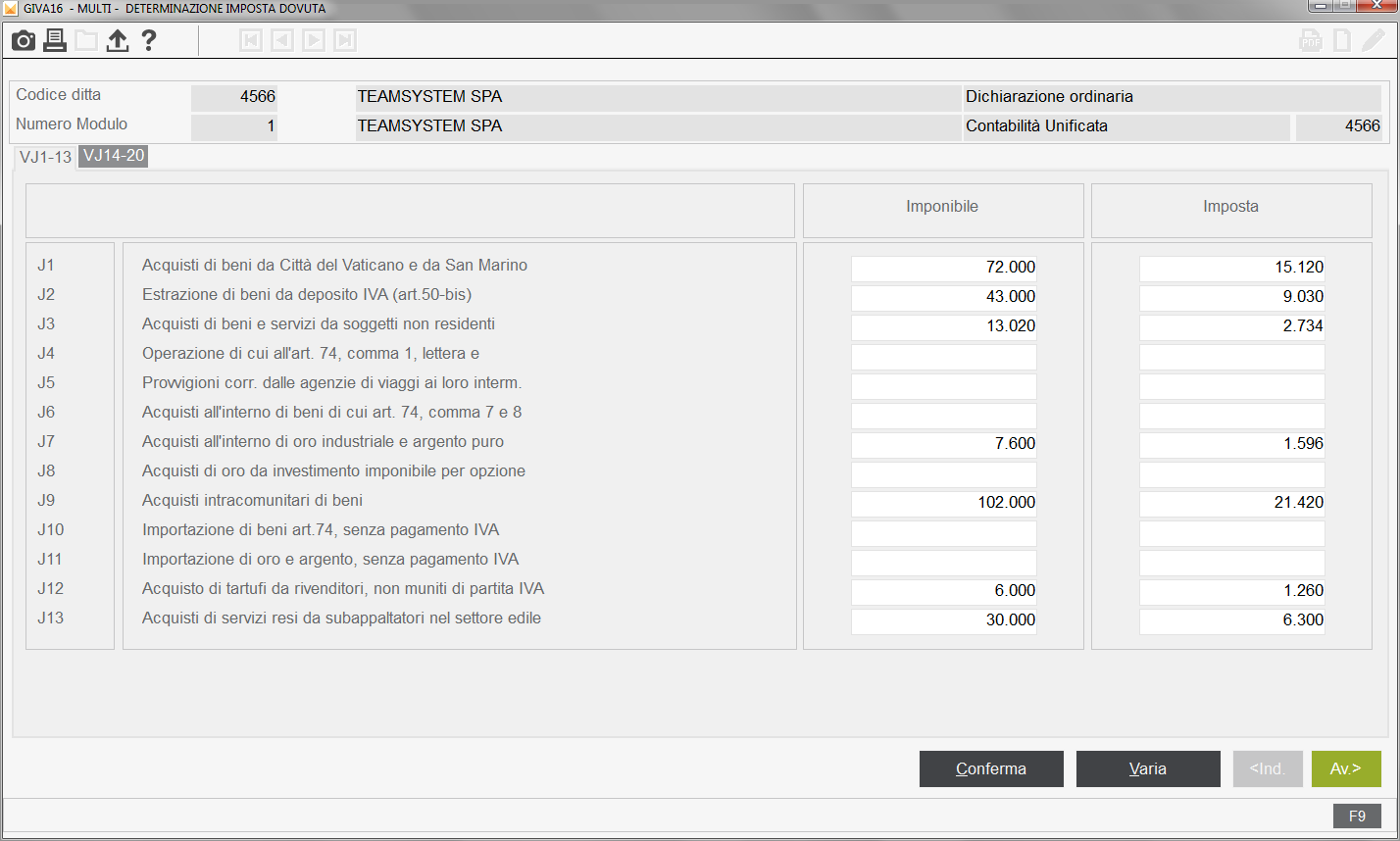Click J13 Imponibile field 30.000

pyautogui.click(x=944, y=620)
